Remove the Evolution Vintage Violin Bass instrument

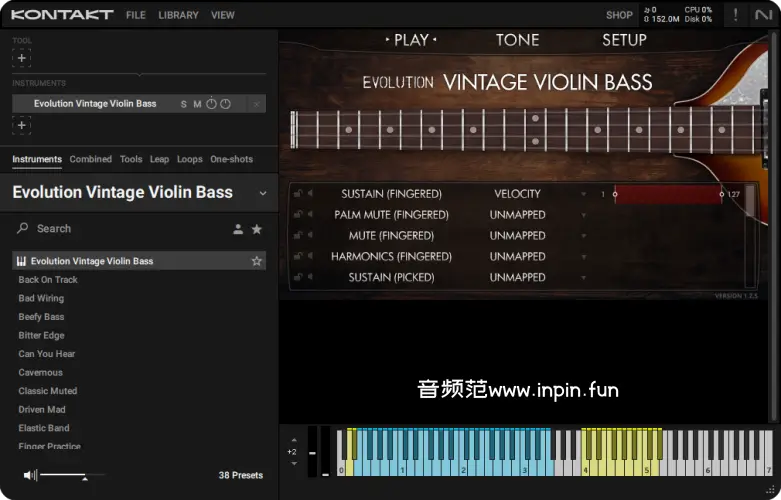coord(256,104)
